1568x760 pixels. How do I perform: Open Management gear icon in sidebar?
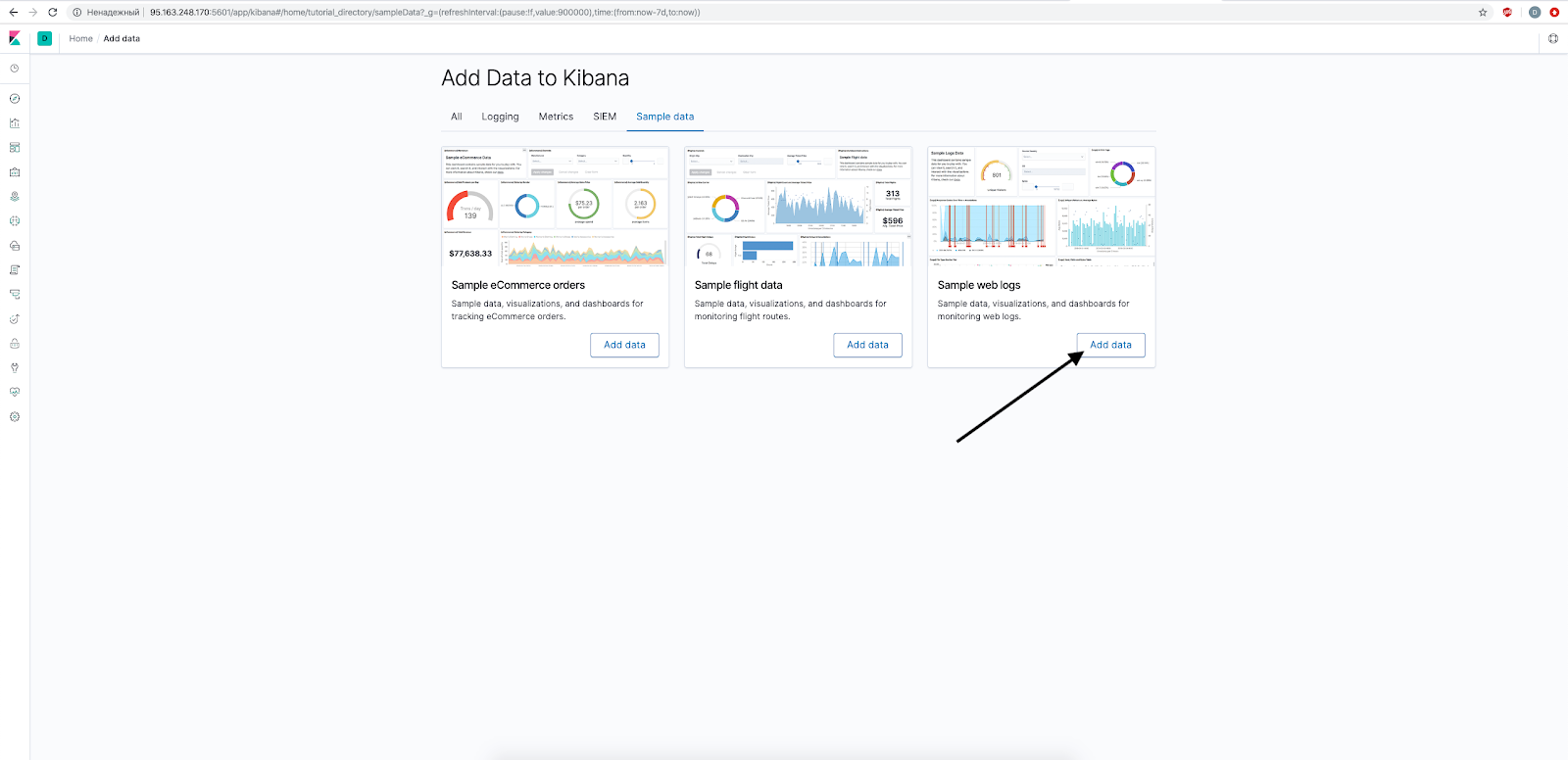click(15, 417)
